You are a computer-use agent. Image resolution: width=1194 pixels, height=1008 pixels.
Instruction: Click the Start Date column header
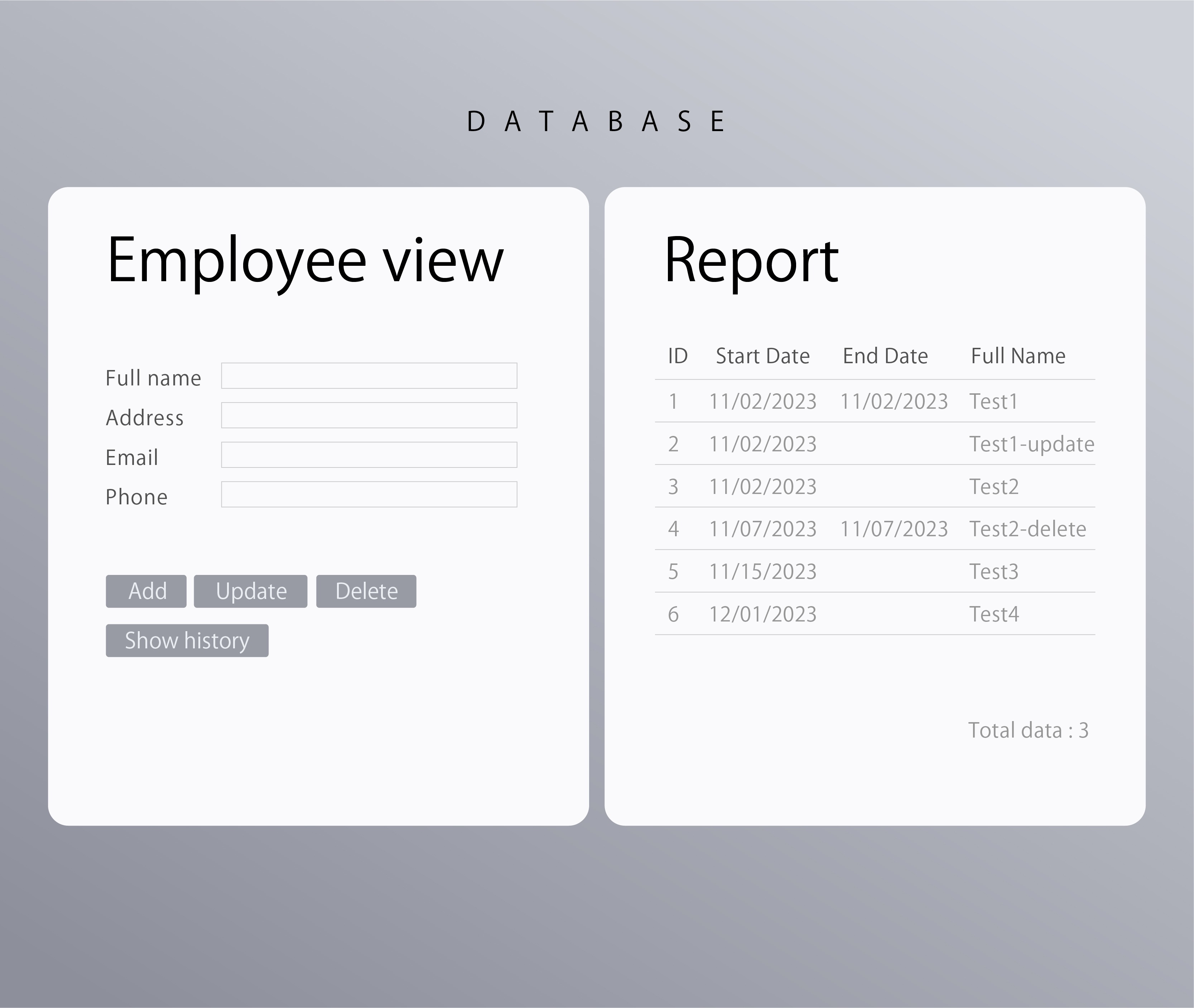tap(763, 356)
